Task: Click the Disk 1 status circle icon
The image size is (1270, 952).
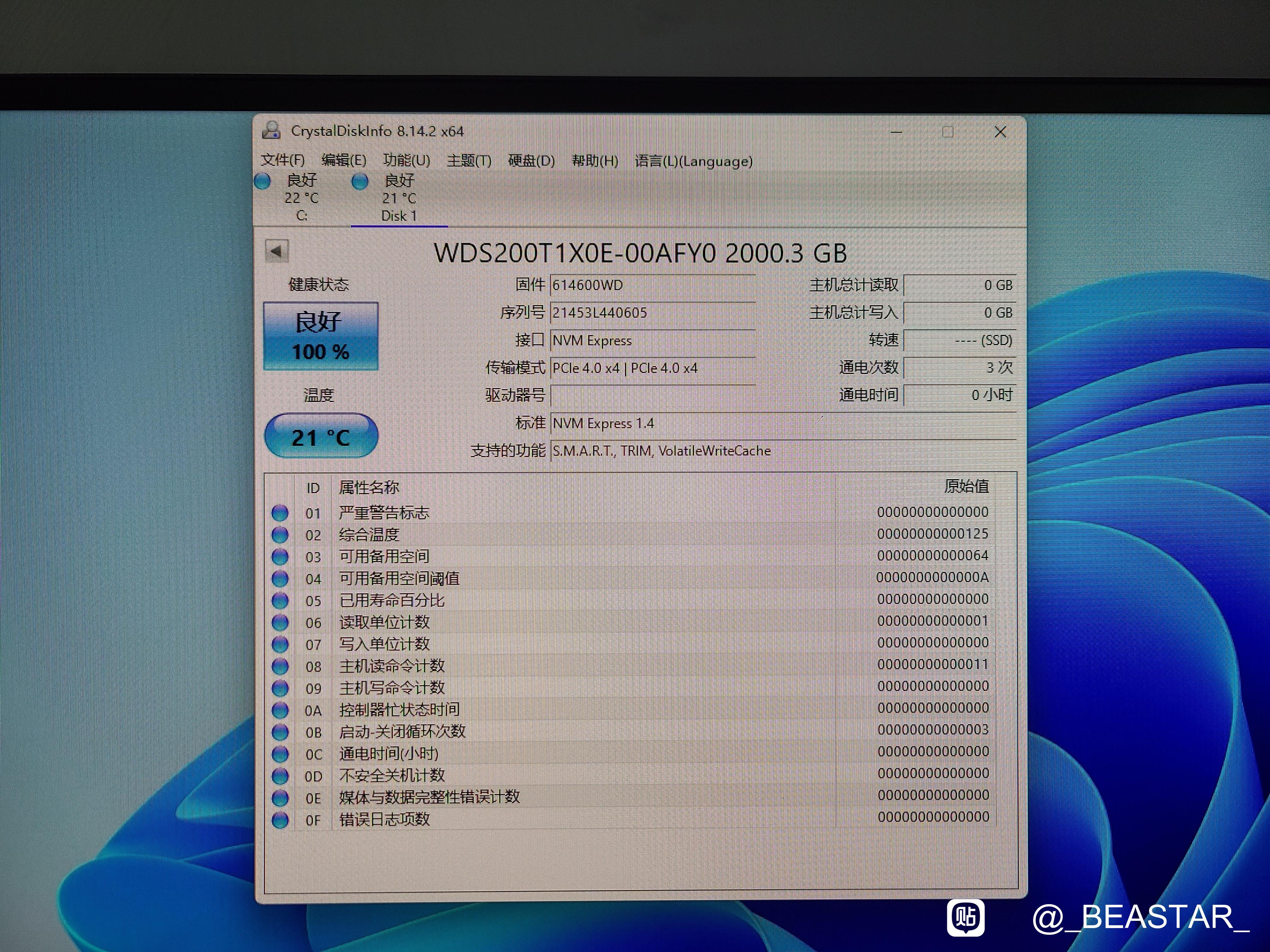Action: point(360,181)
